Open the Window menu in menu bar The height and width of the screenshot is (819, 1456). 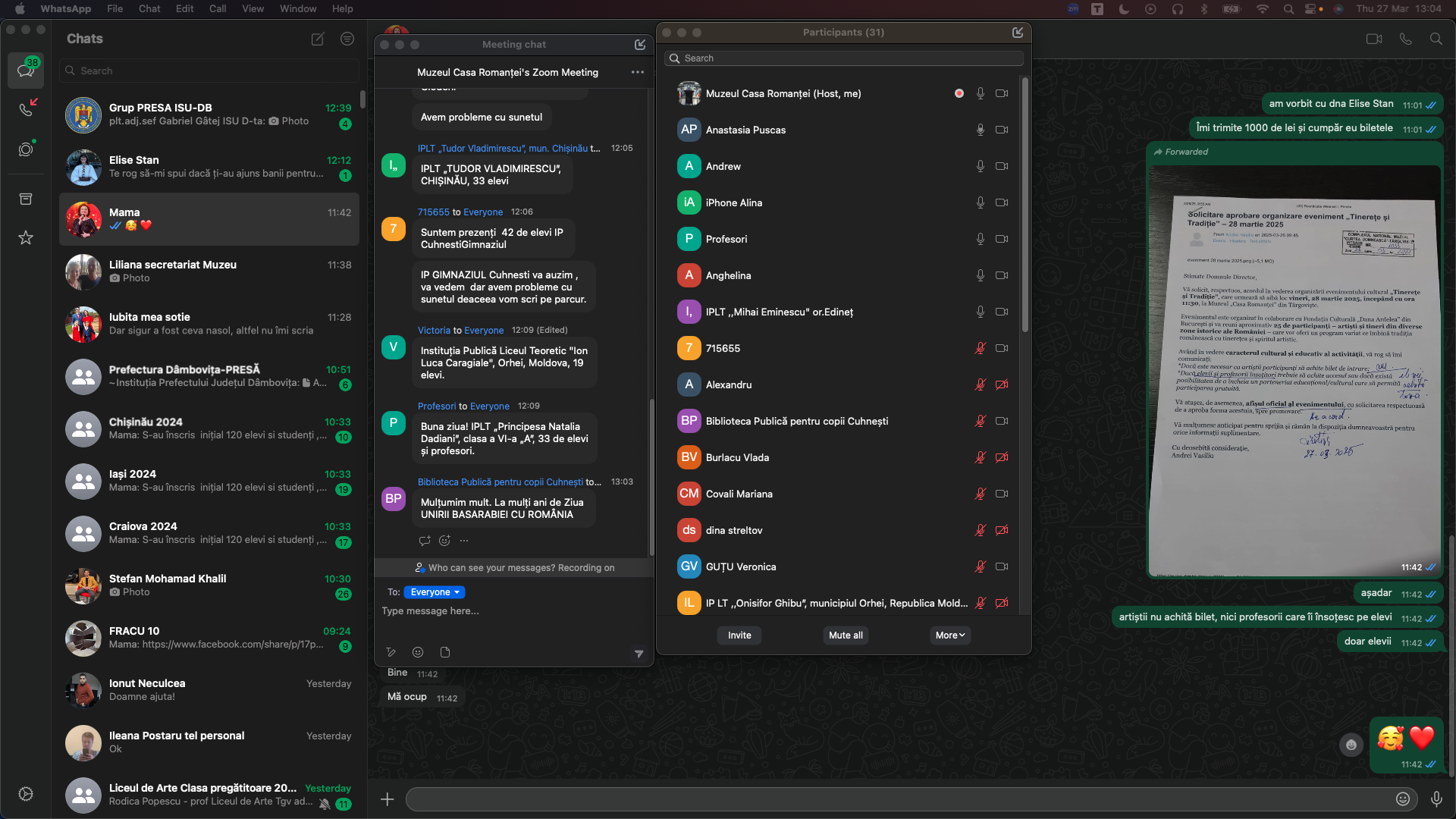point(298,8)
